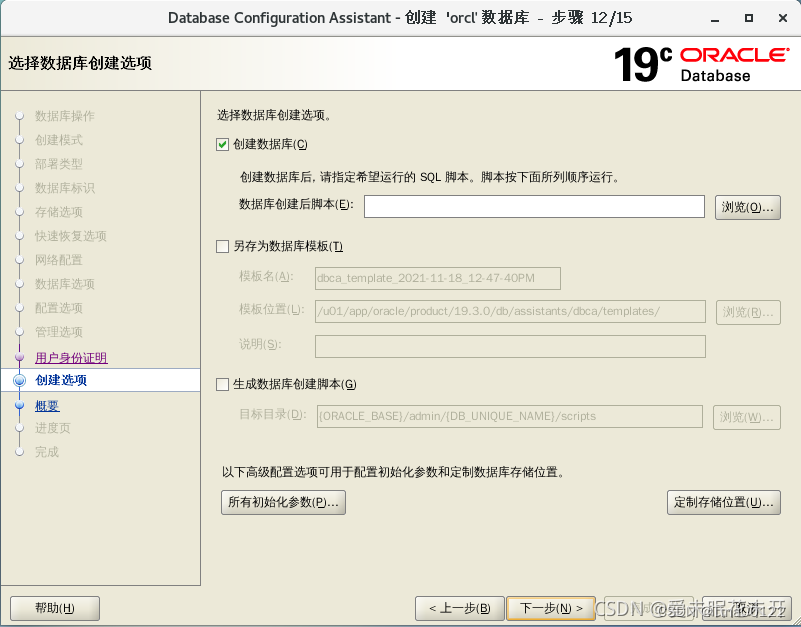The width and height of the screenshot is (801, 627).
Task: Proceed with 下一步(N) button
Action: (x=551, y=608)
